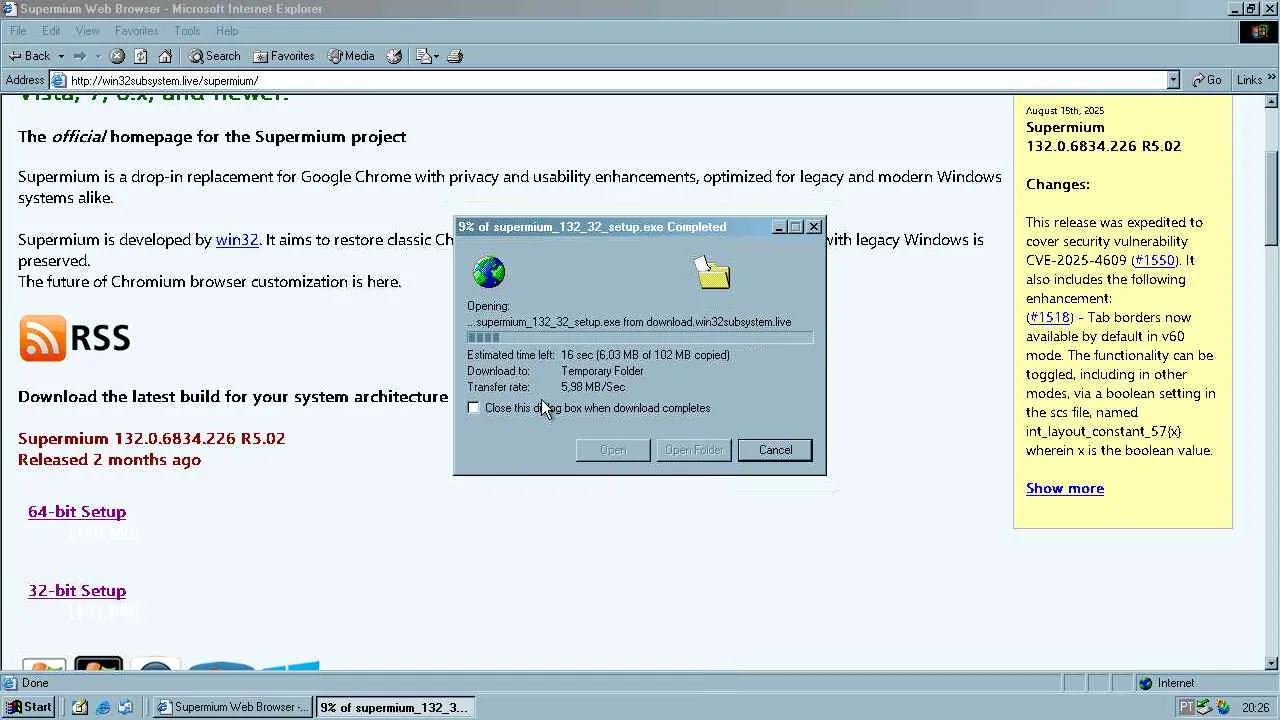
Task: Click the disabled Open button in download dialog
Action: [x=613, y=450]
